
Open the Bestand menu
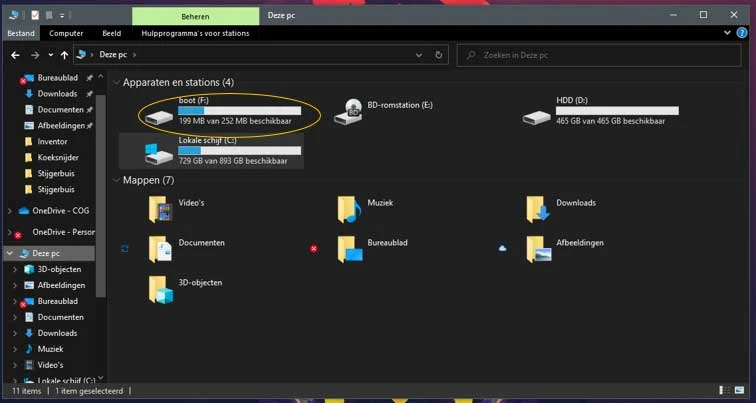[x=21, y=33]
